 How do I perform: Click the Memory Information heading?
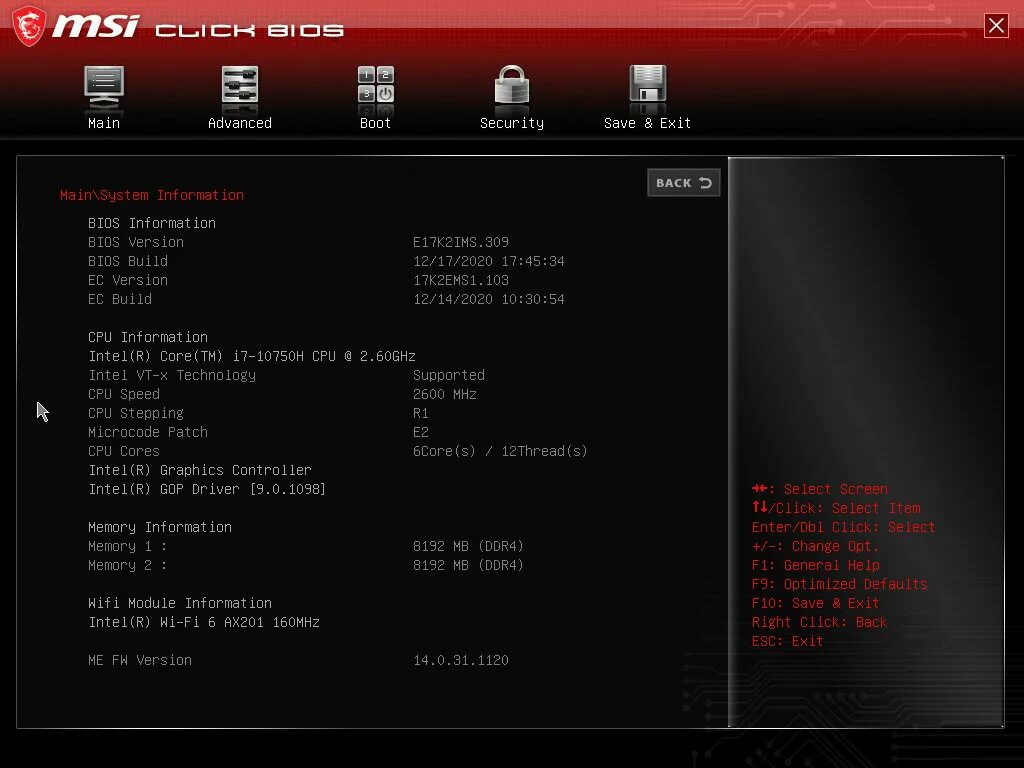160,527
